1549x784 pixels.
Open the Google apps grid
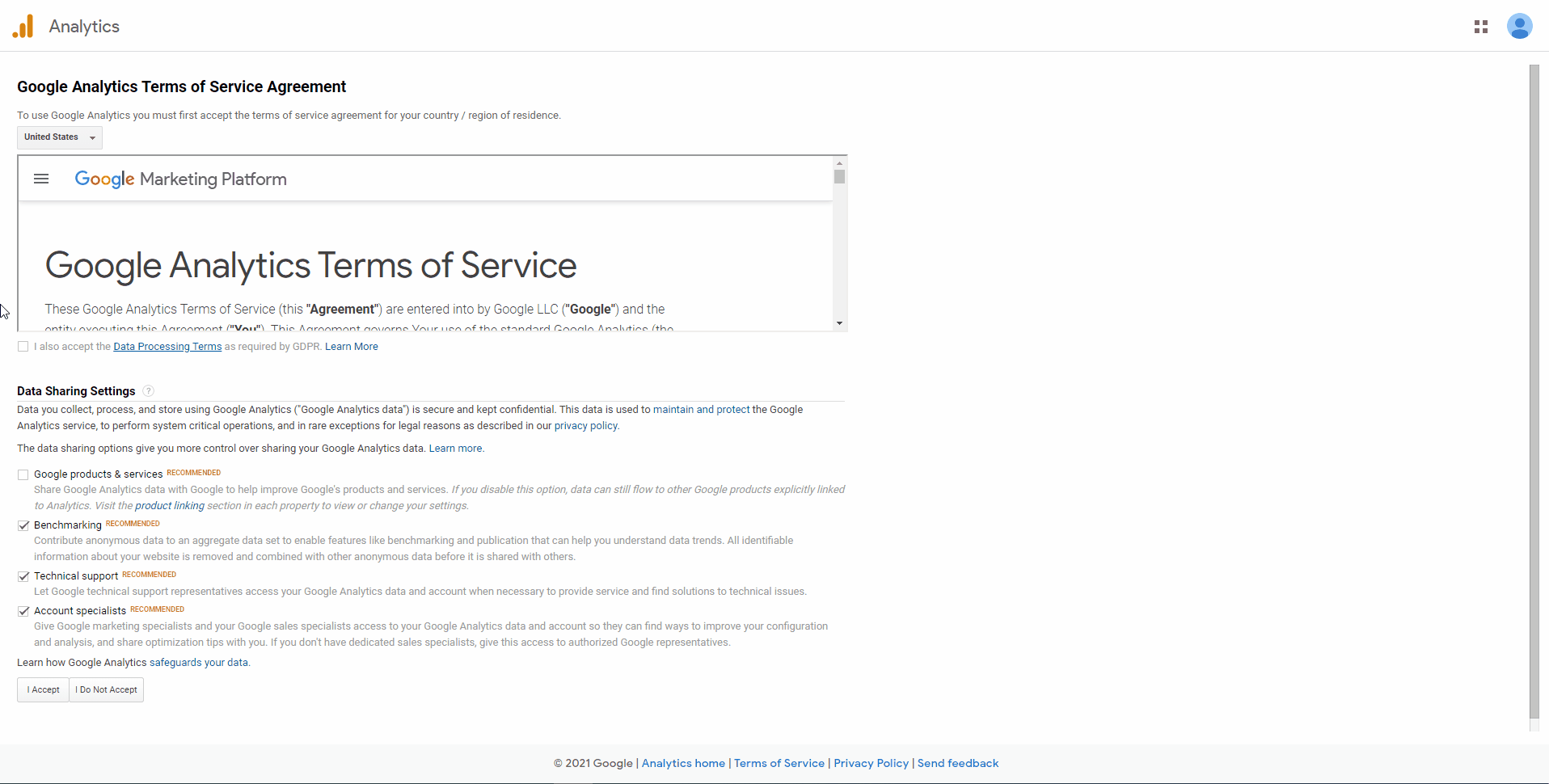[x=1480, y=27]
